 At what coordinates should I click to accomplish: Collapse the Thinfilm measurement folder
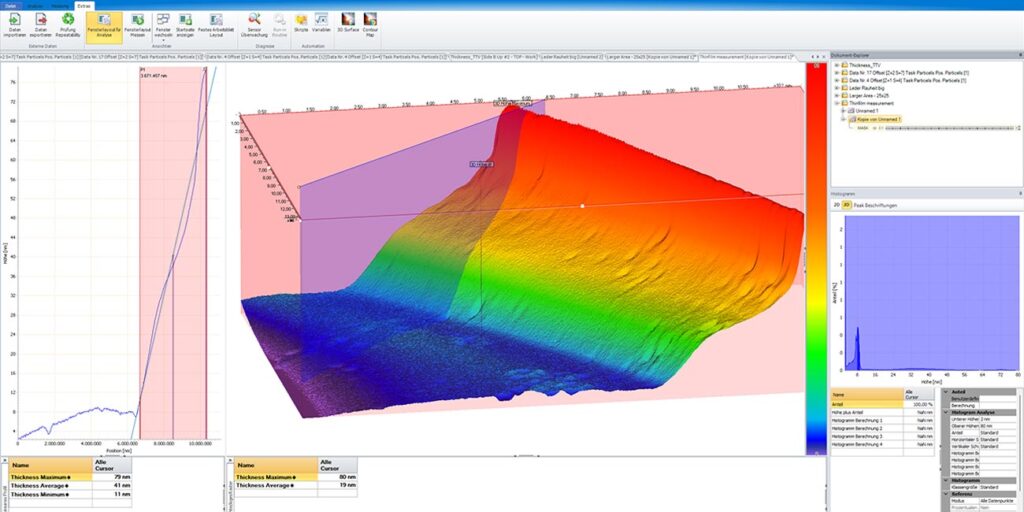[837, 103]
